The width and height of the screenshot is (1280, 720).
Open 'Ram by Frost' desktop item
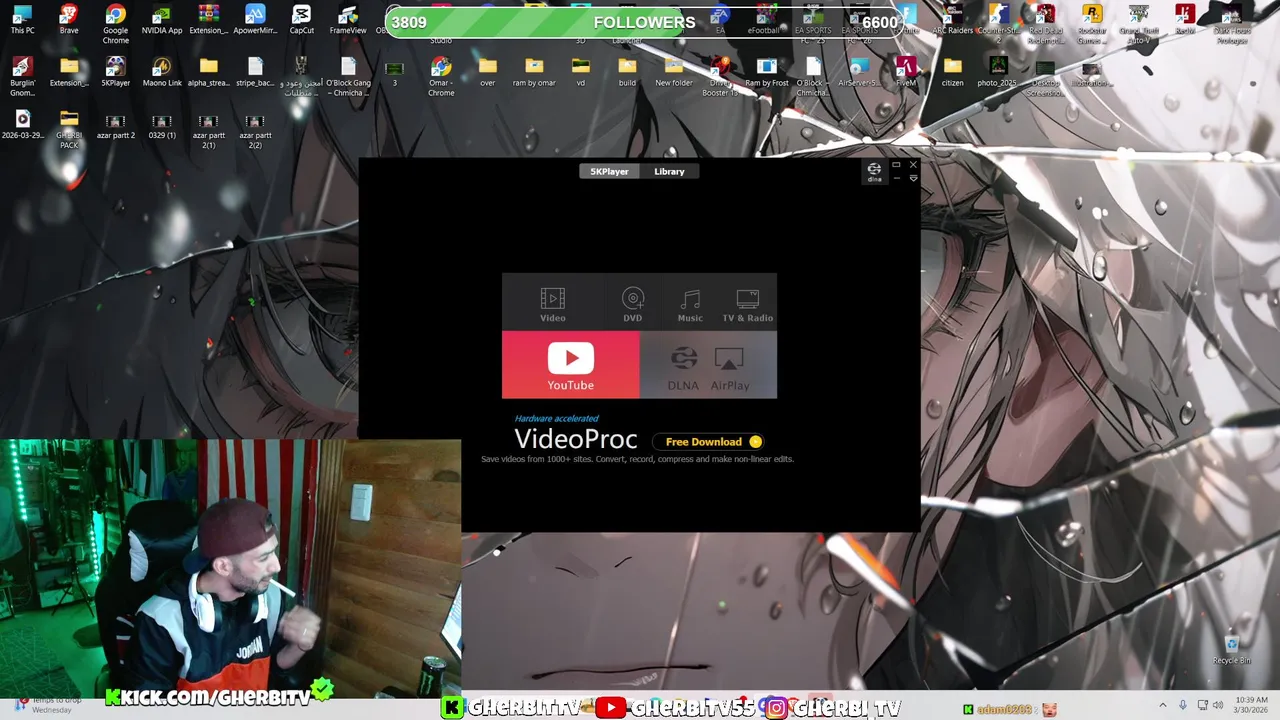(x=767, y=72)
